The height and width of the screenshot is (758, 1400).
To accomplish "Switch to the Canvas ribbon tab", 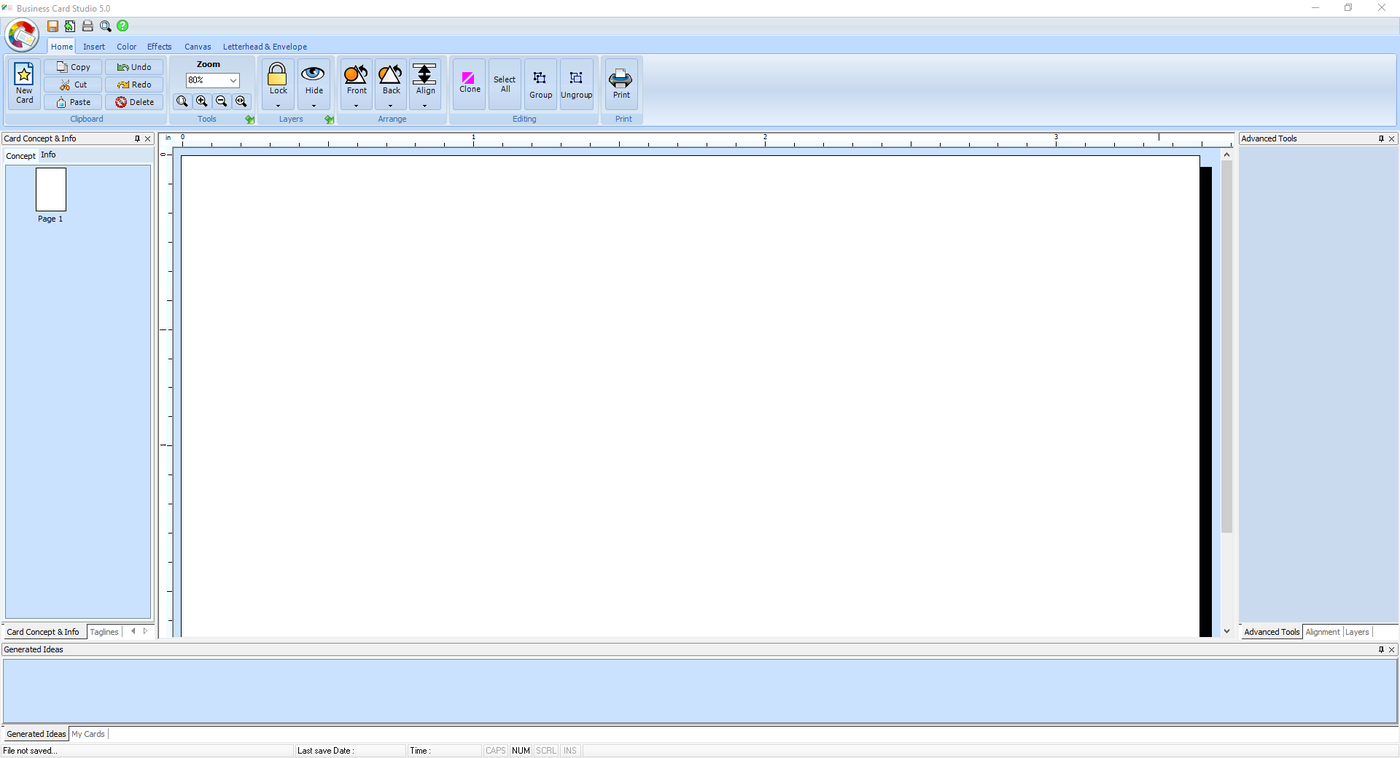I will (198, 46).
